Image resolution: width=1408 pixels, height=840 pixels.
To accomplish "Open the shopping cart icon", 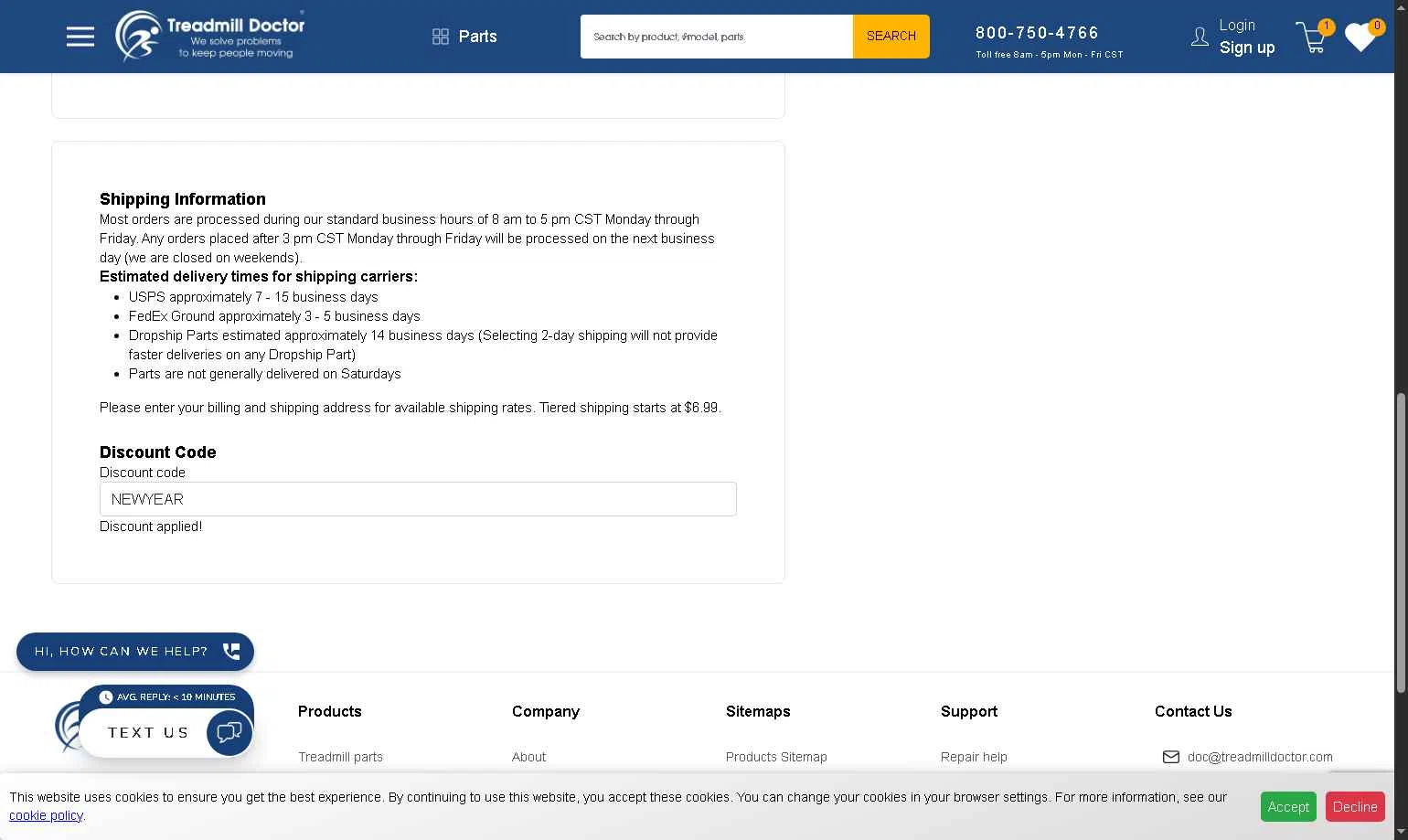I will point(1313,38).
